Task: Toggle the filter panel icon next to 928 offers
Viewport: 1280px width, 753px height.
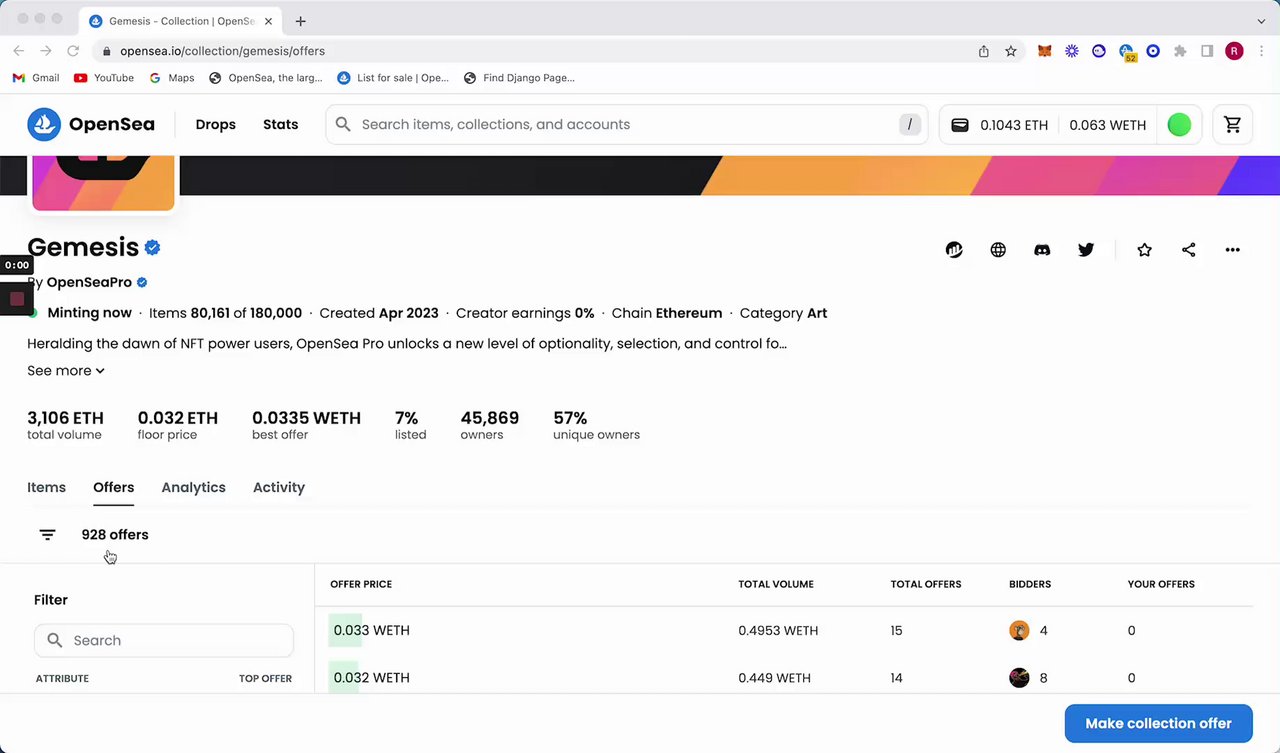Action: (x=47, y=535)
